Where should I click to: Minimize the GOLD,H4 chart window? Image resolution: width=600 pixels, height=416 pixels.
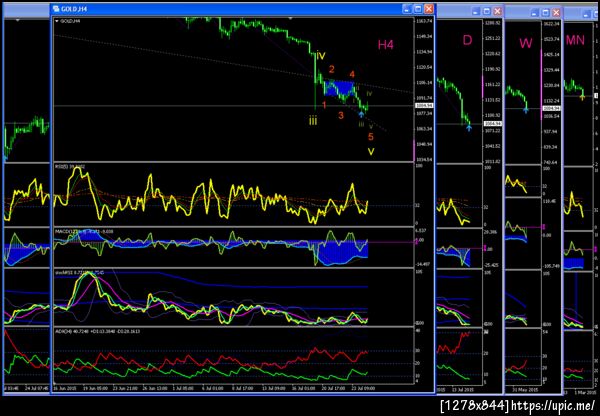click(407, 9)
